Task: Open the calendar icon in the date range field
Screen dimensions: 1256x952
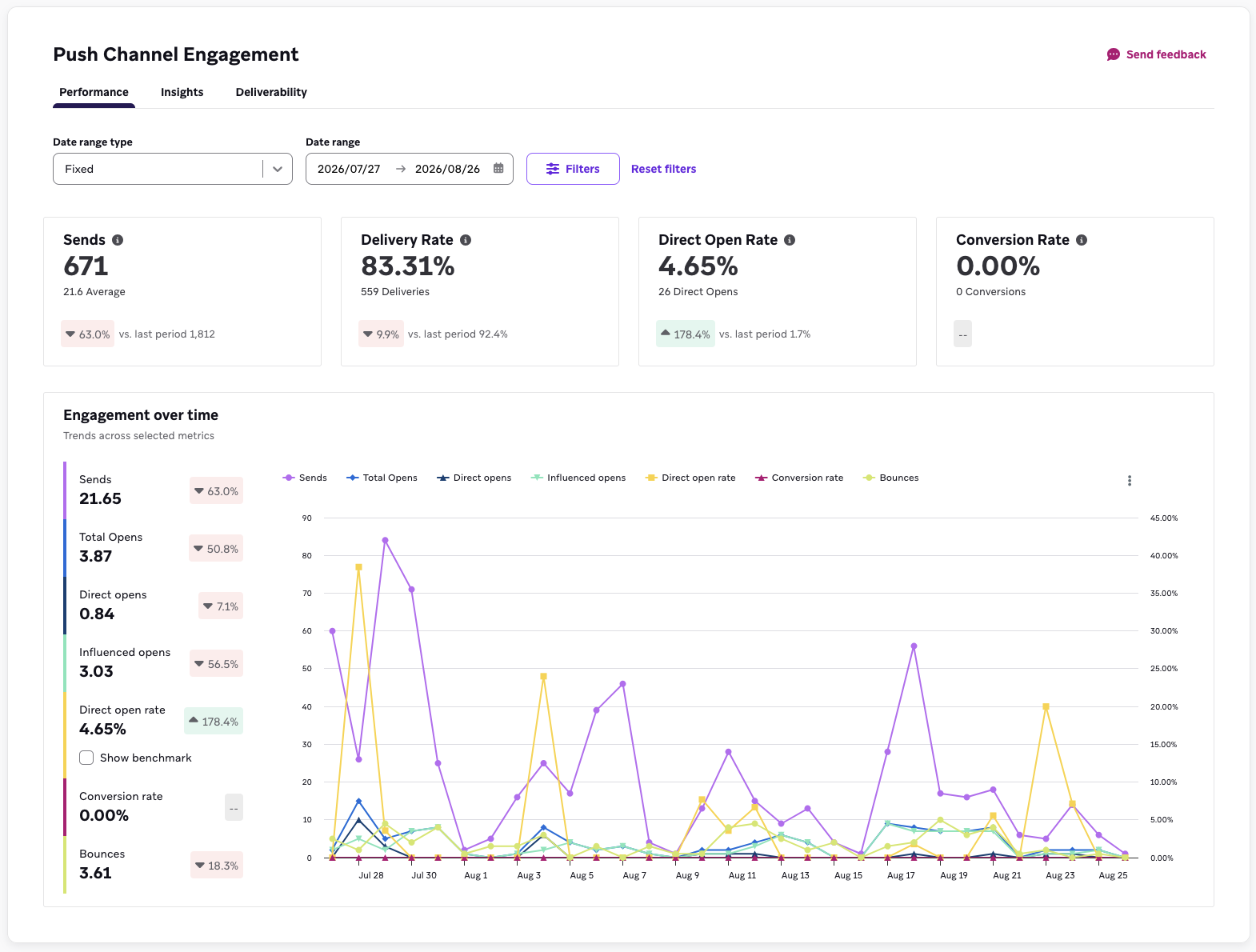Action: (498, 169)
